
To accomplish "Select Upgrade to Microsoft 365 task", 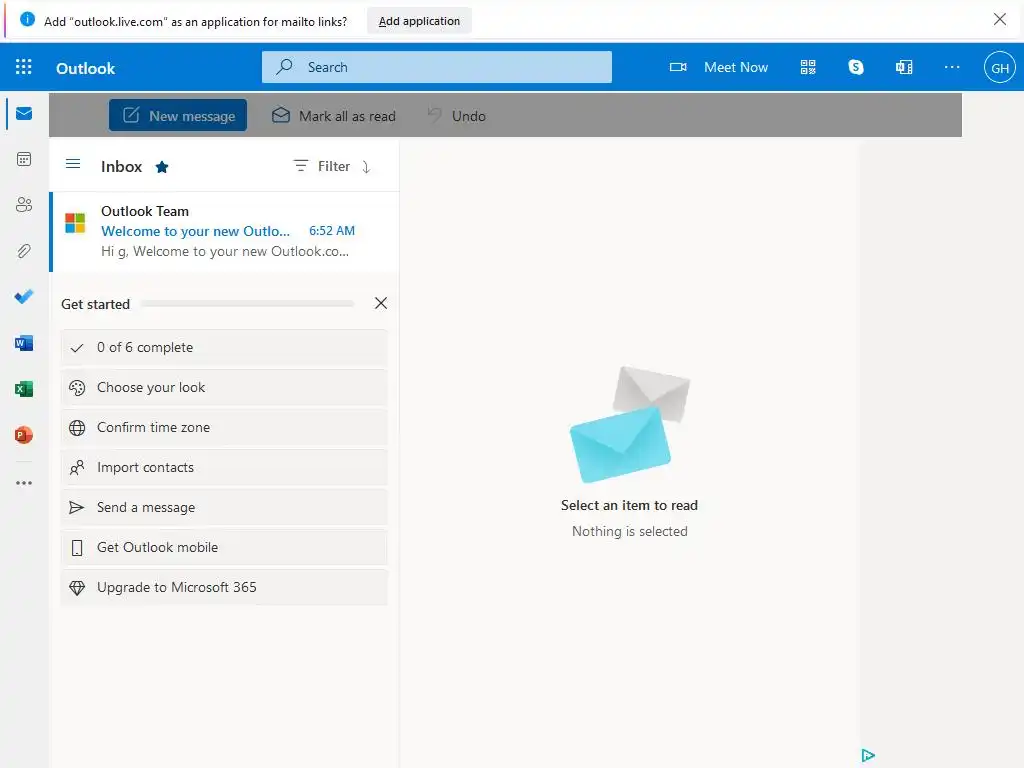I will (x=224, y=588).
